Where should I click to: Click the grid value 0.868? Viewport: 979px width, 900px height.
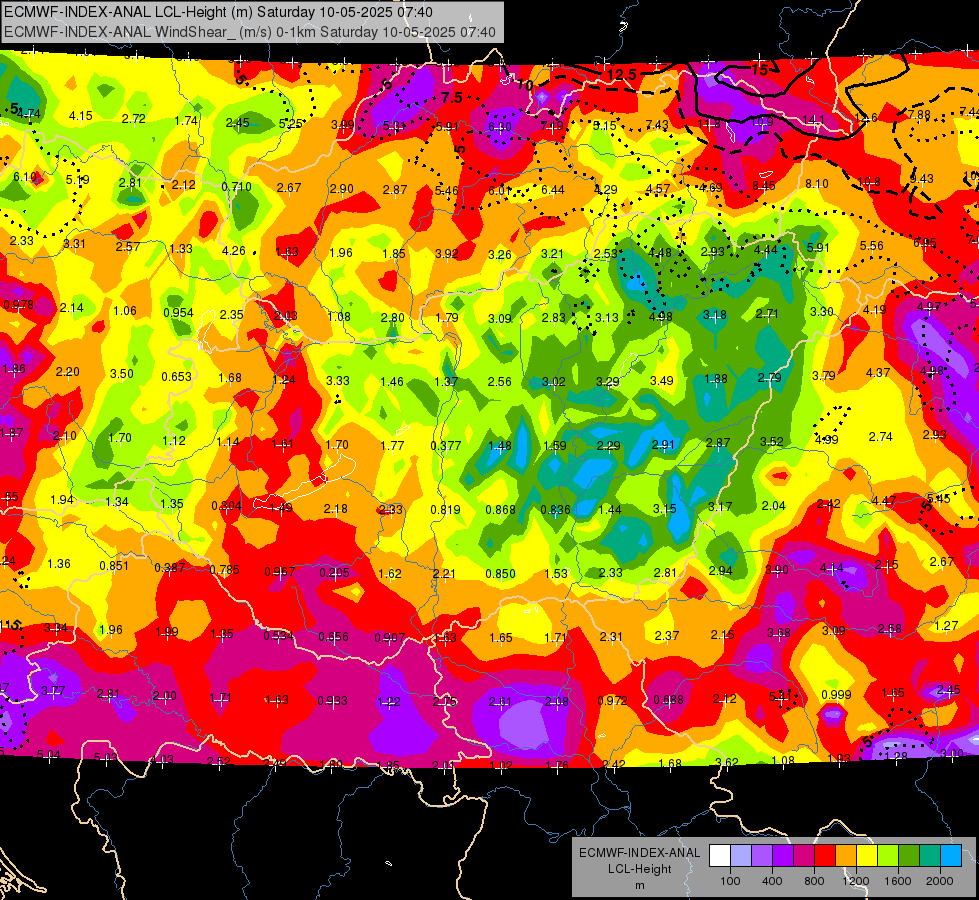[x=501, y=510]
